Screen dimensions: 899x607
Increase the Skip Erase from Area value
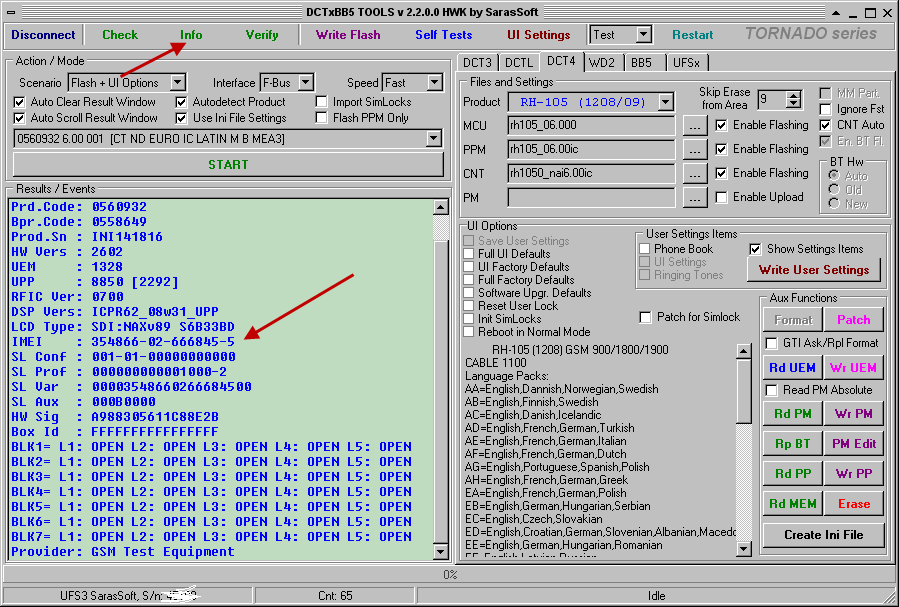pos(794,95)
